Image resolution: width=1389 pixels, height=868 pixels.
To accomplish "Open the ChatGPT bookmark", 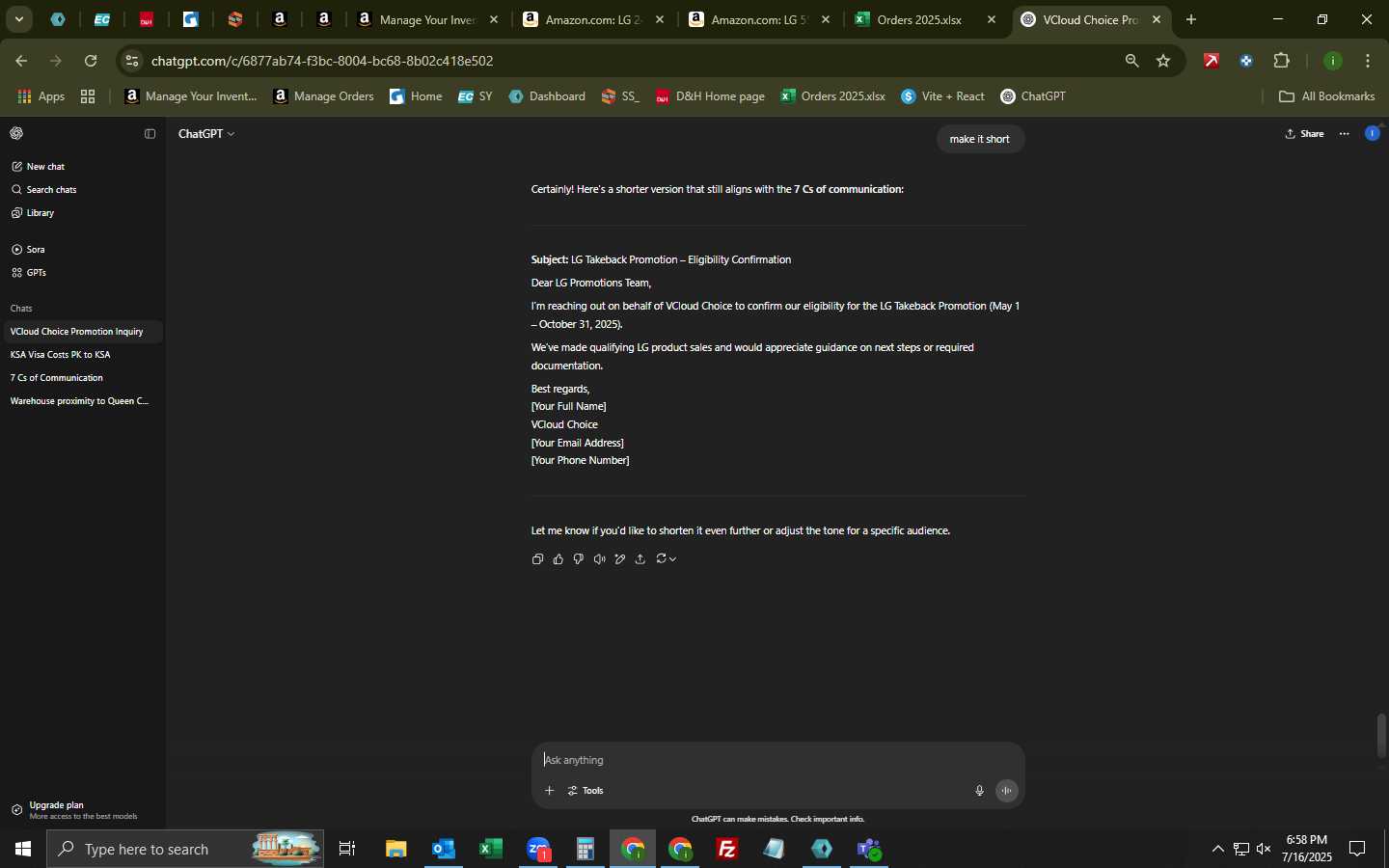I will coord(1033,96).
